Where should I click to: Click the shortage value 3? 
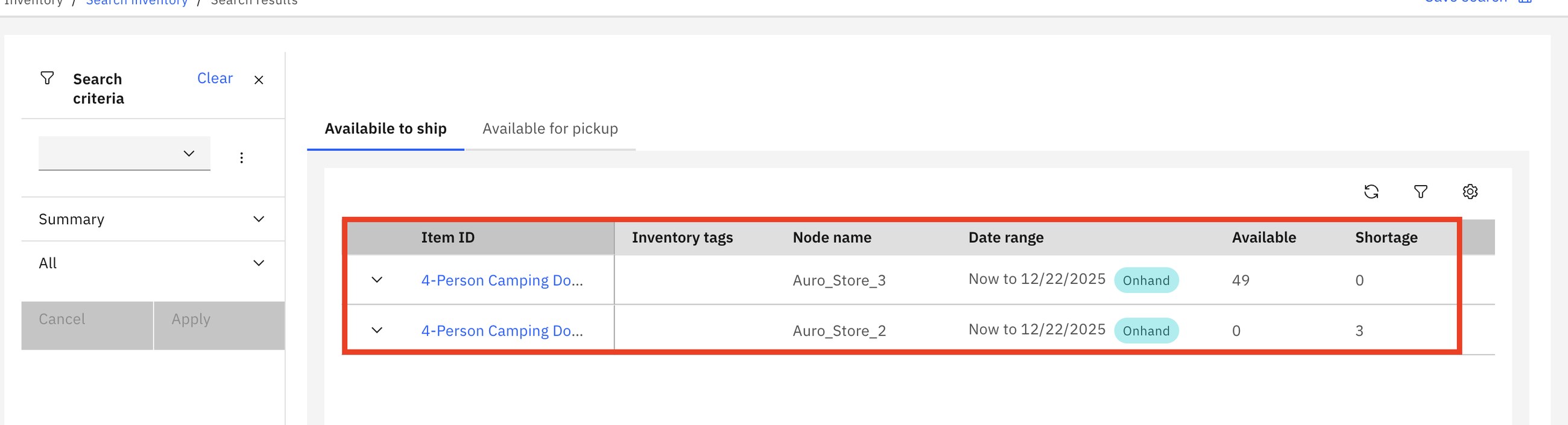point(1359,331)
